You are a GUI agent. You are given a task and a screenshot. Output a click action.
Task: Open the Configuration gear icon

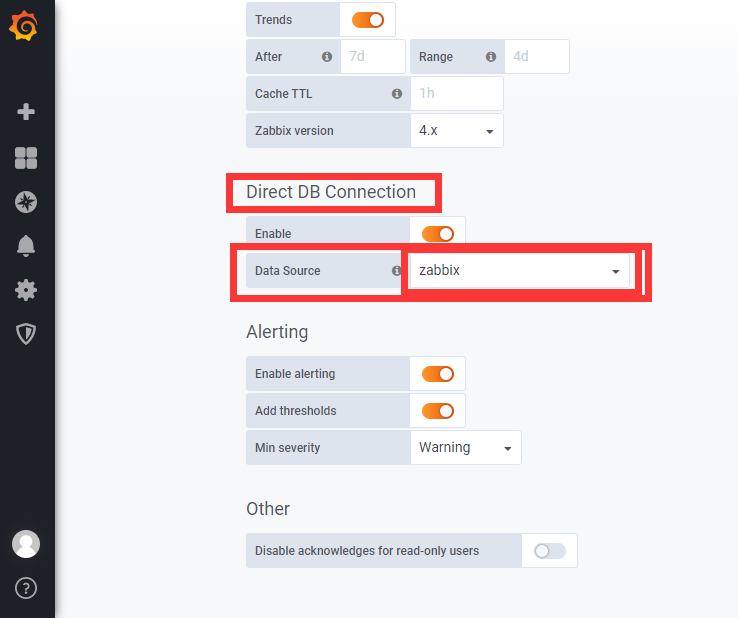26,290
